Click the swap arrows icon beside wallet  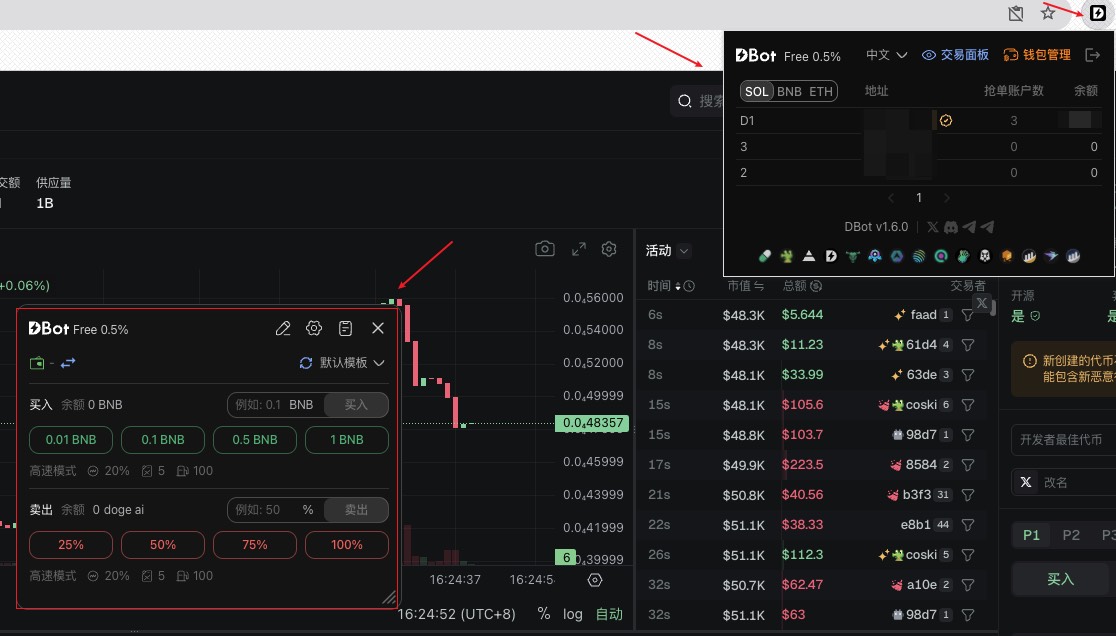(x=68, y=363)
